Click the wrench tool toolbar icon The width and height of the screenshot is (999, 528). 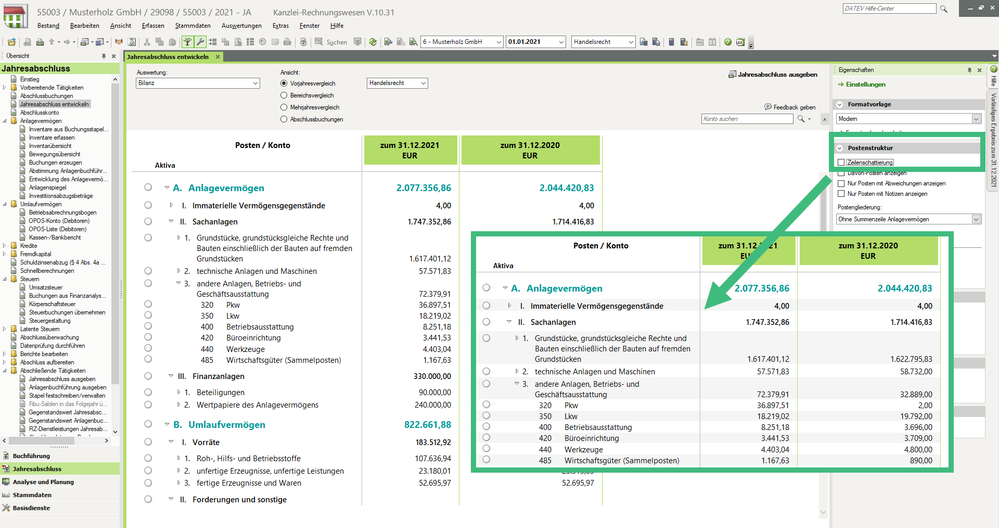coord(200,41)
